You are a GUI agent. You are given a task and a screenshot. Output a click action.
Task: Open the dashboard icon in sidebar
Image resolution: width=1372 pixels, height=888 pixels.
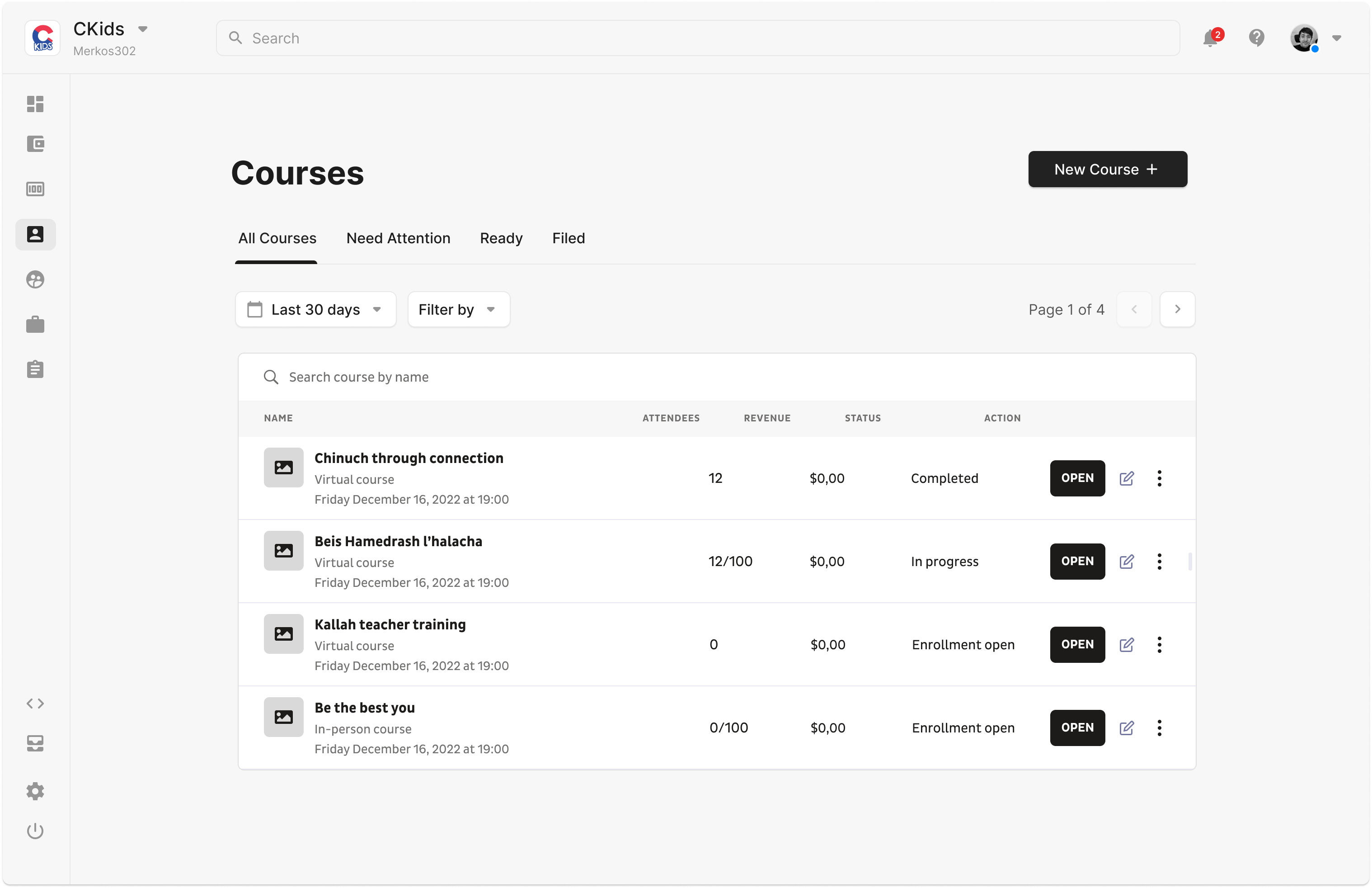(35, 104)
